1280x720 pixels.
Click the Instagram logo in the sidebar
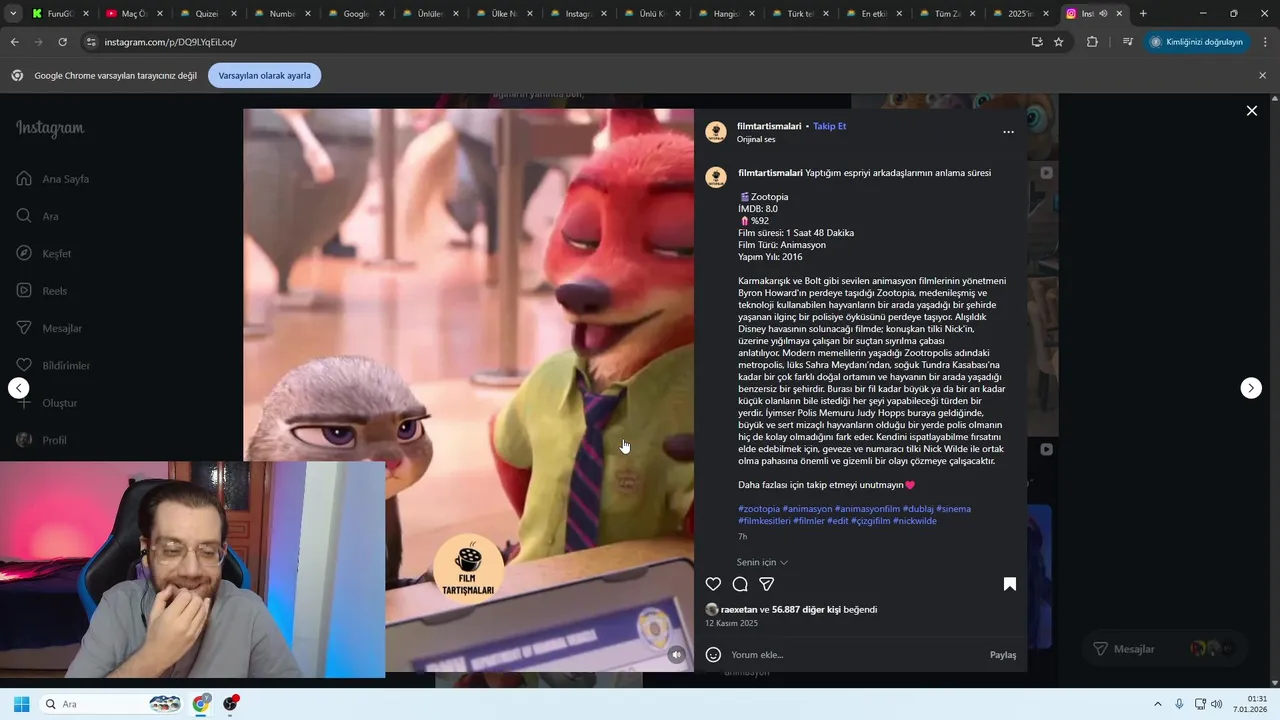[x=50, y=128]
